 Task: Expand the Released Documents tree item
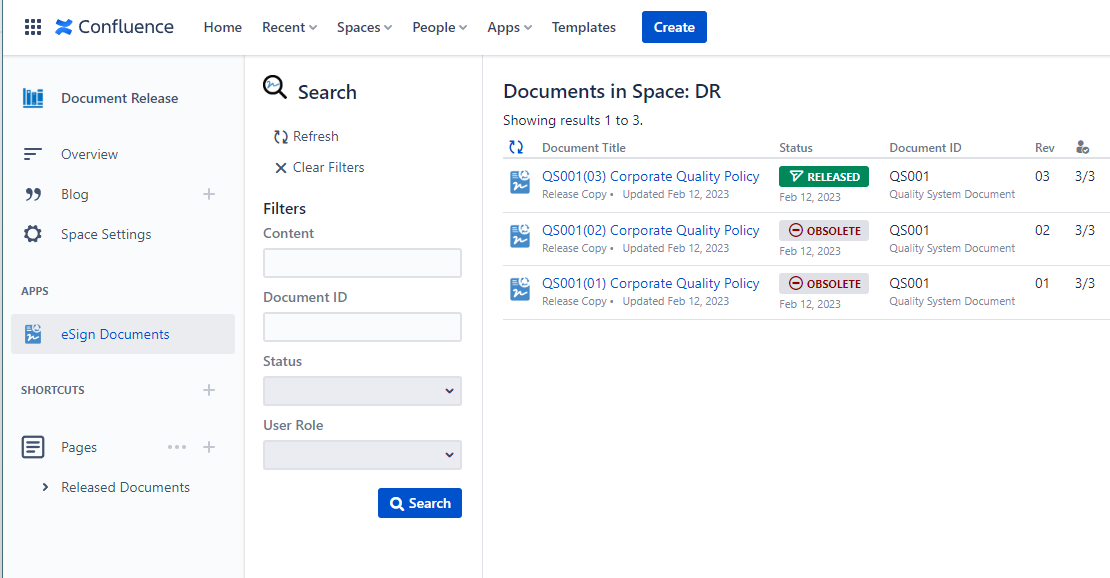pos(45,487)
